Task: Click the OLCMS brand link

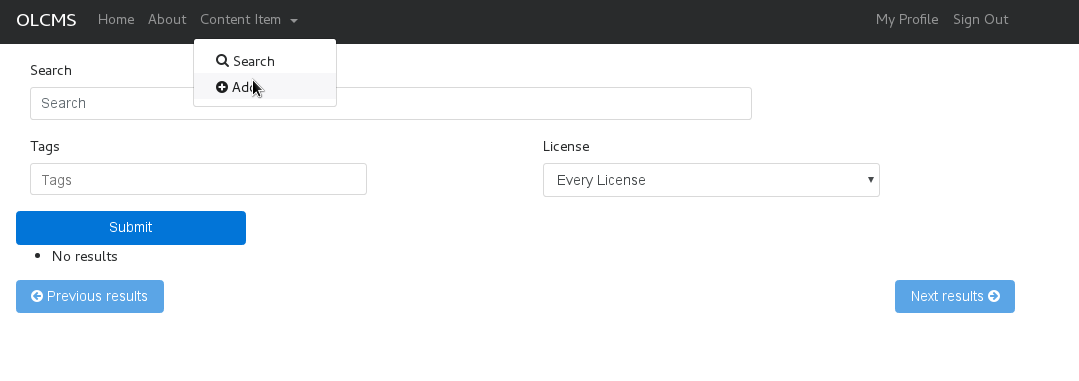Action: [46, 20]
